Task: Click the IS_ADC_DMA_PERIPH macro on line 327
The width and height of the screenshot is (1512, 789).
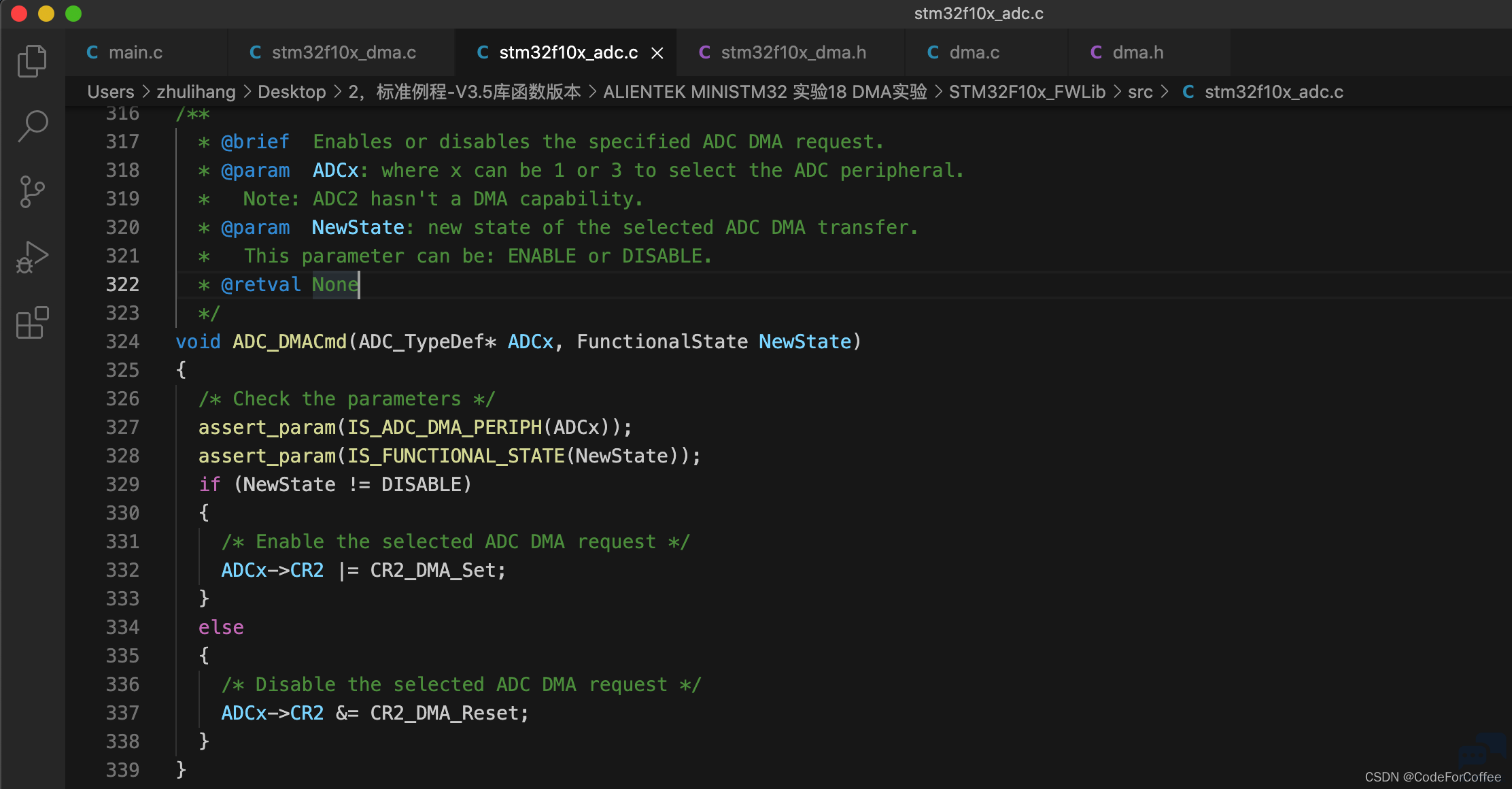Action: (x=445, y=427)
